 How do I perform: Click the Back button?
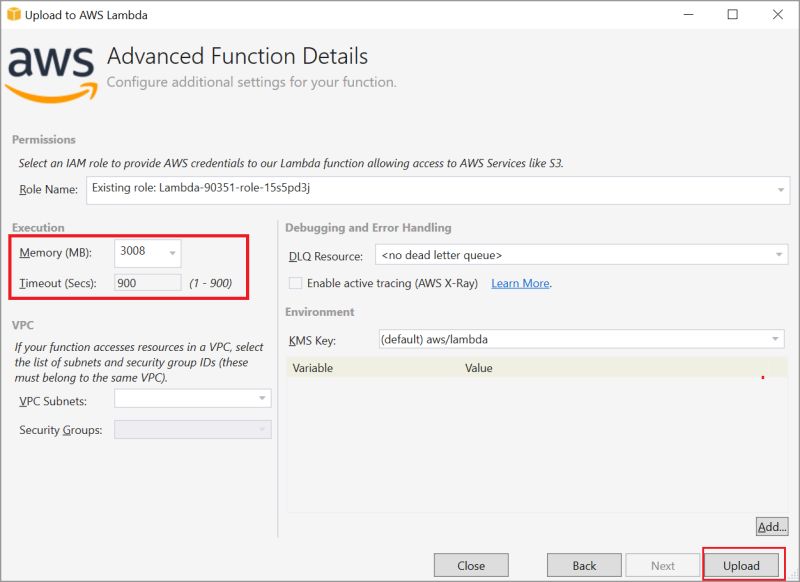coord(583,565)
